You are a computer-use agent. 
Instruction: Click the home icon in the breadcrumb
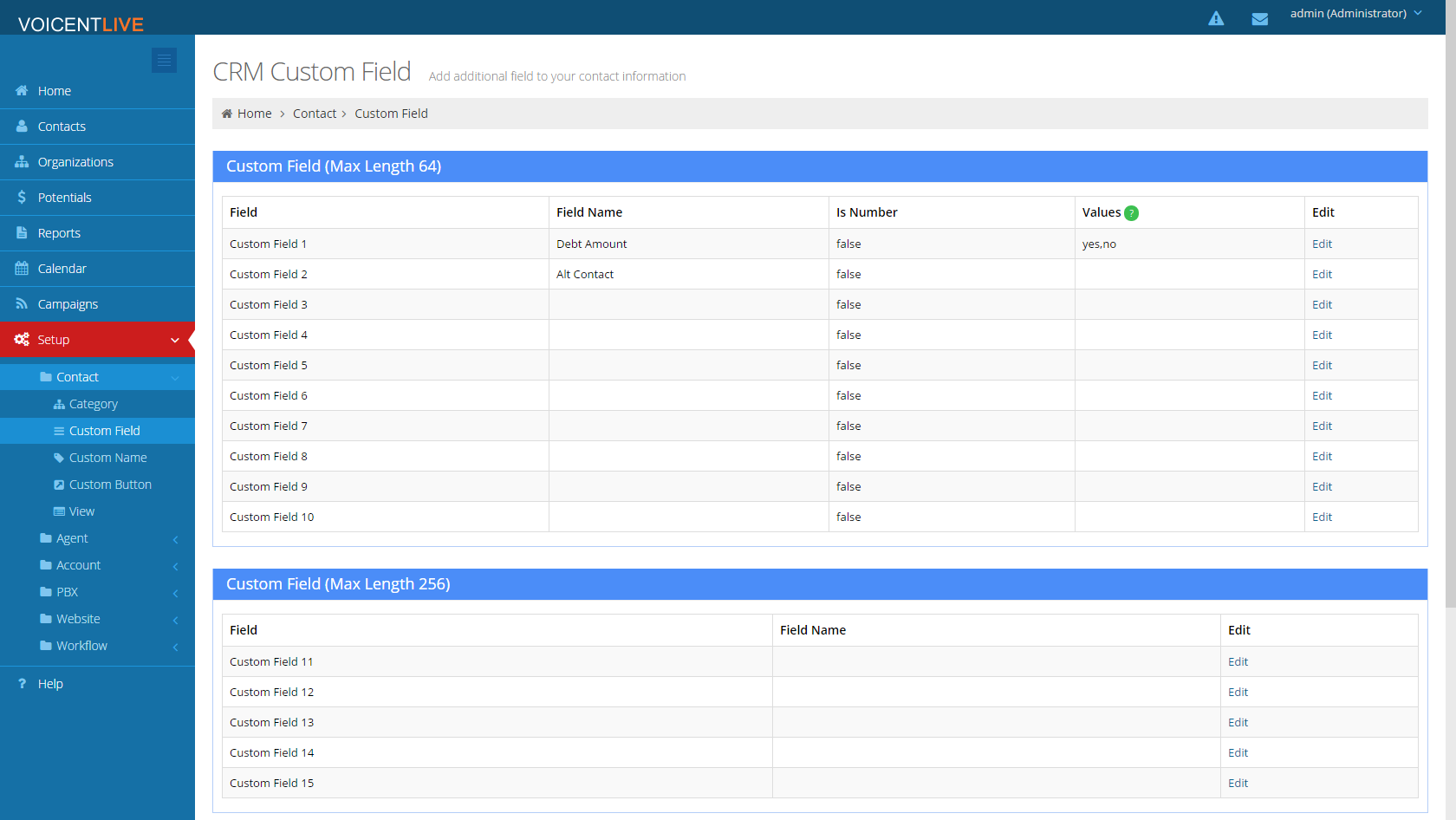[225, 113]
